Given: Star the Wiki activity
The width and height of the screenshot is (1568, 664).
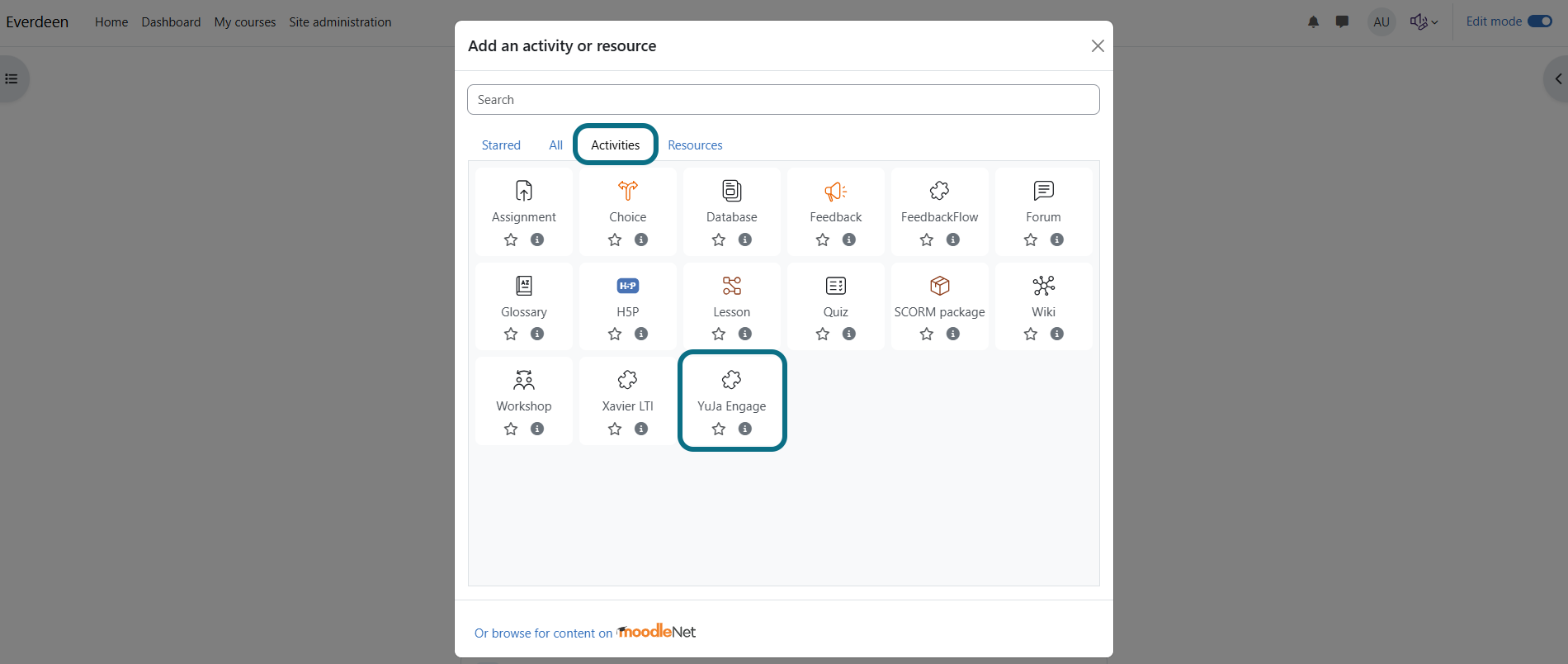Looking at the screenshot, I should [1031, 334].
